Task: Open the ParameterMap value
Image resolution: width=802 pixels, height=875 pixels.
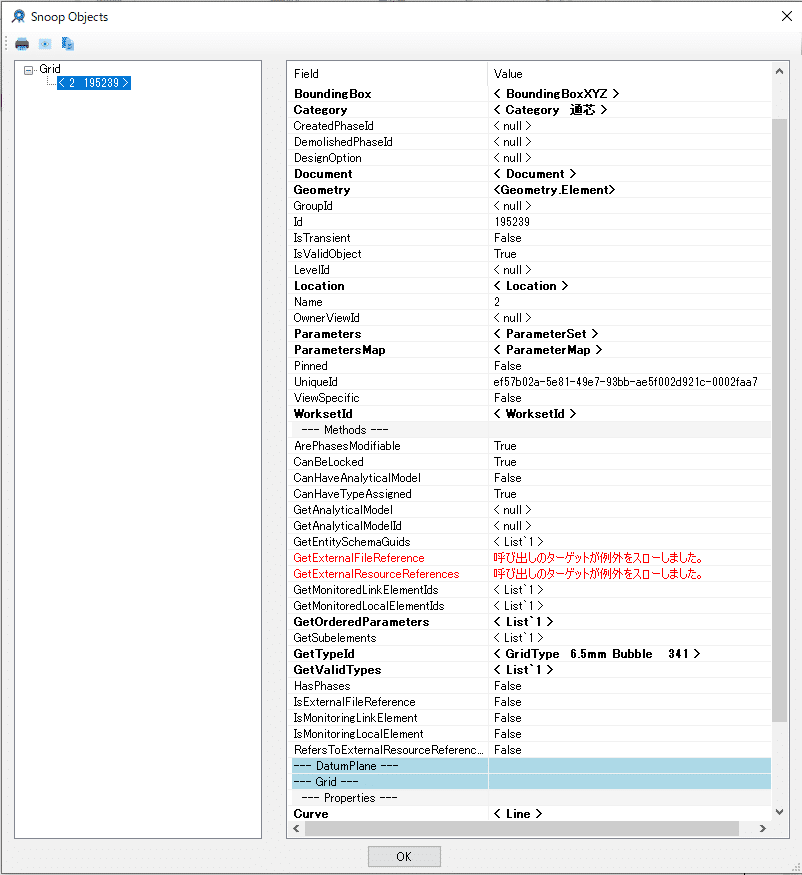Action: [x=545, y=349]
